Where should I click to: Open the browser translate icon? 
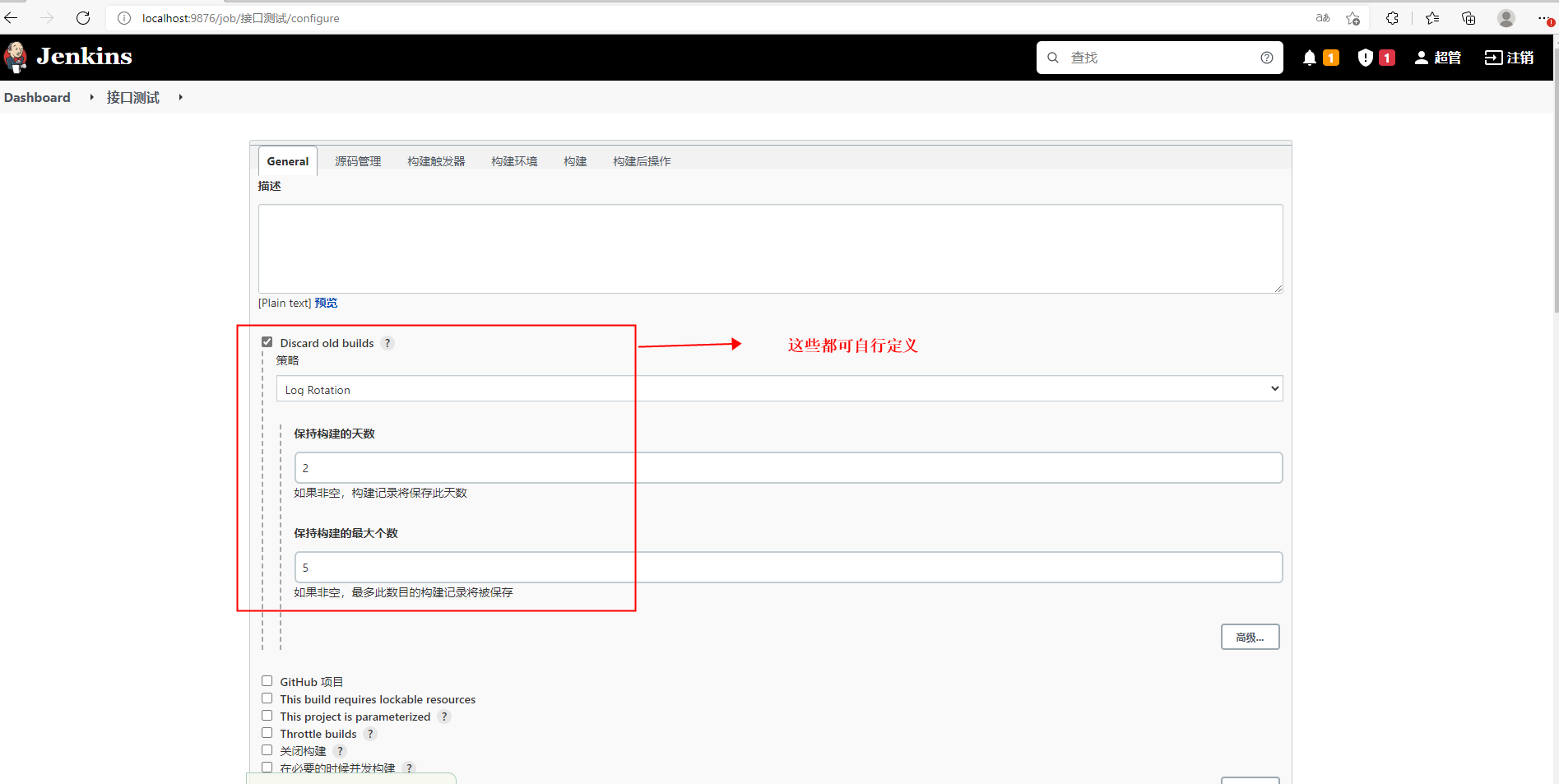pos(1323,18)
